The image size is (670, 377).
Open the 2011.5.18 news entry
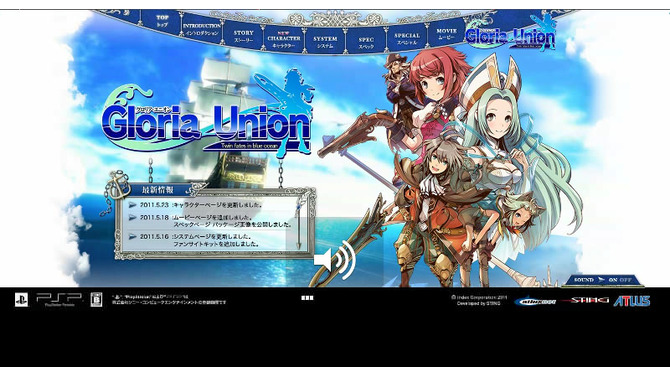point(216,221)
